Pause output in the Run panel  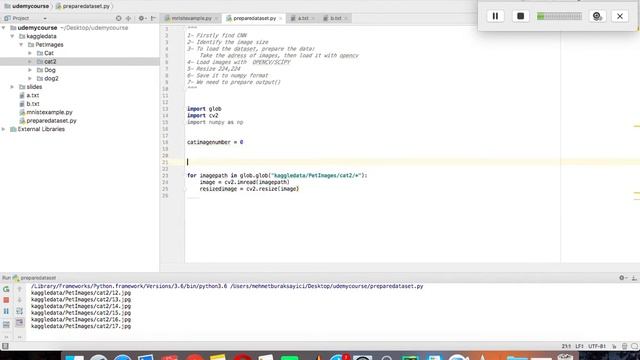click(6, 311)
